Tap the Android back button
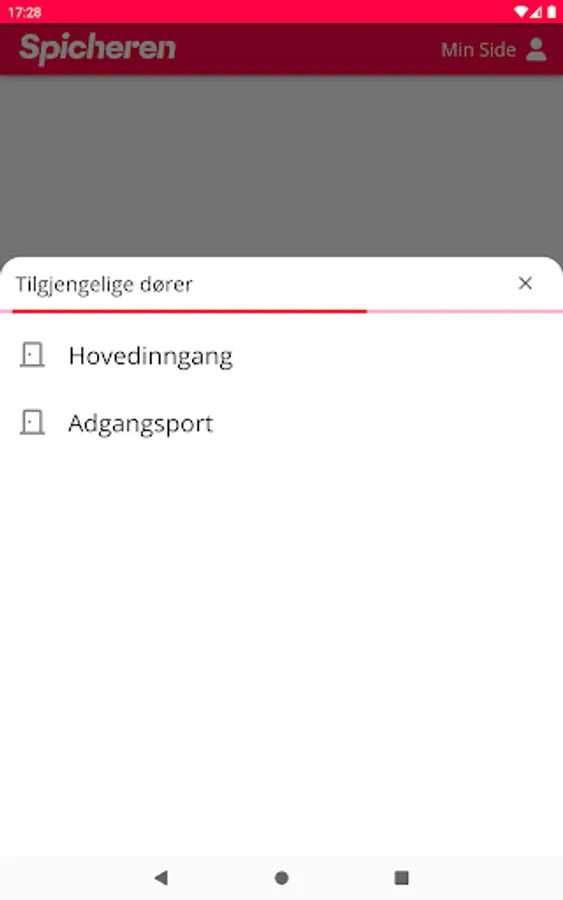The height and width of the screenshot is (900, 563). click(x=161, y=877)
